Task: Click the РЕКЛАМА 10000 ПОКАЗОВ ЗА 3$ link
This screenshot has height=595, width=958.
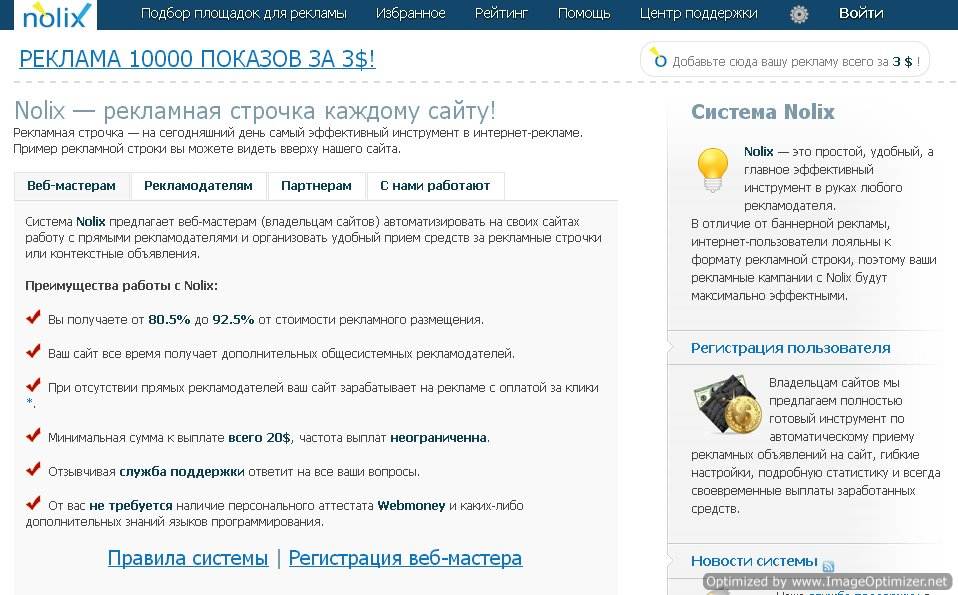Action: [x=197, y=59]
